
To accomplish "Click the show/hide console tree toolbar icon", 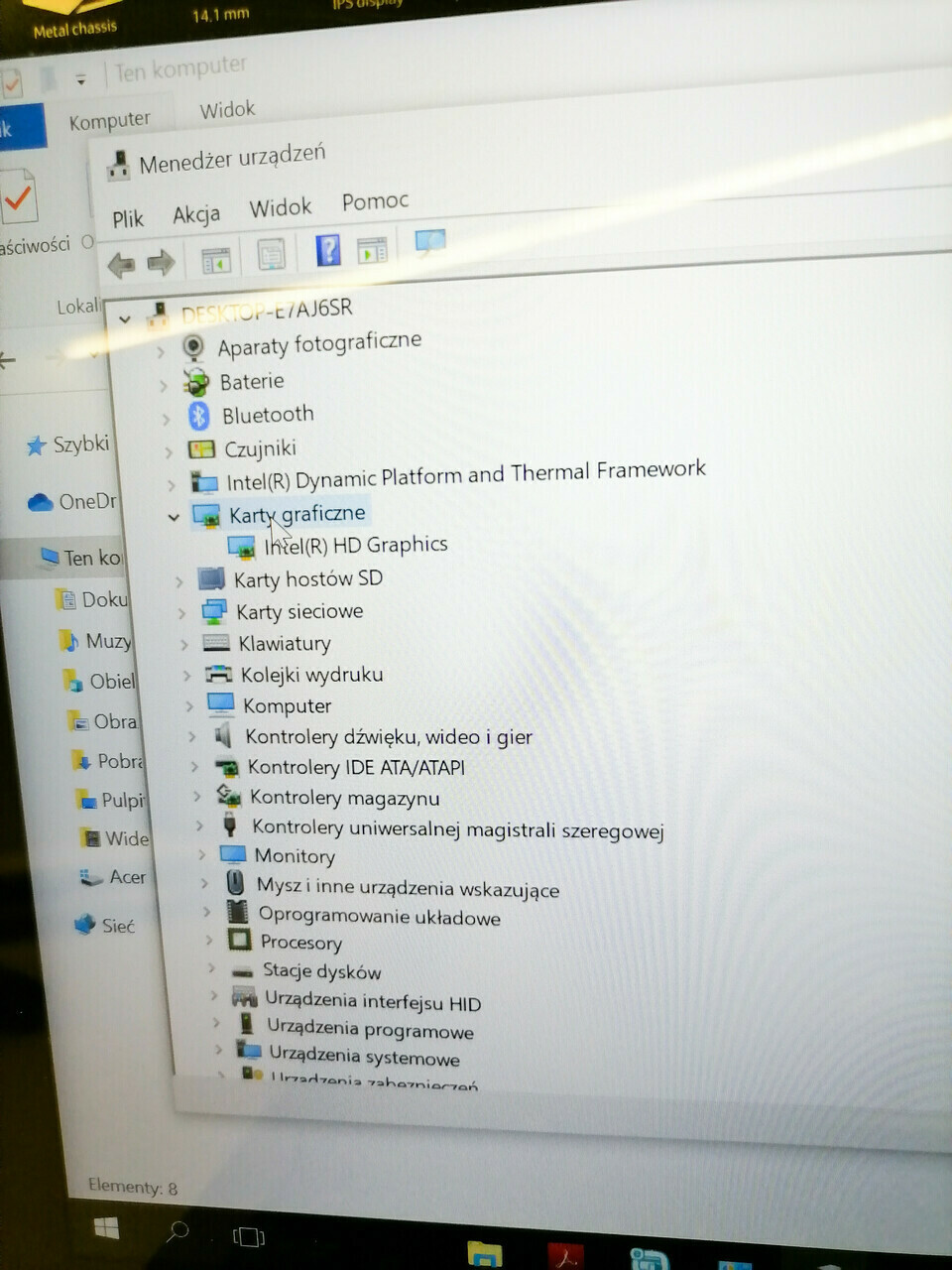I will (x=216, y=260).
